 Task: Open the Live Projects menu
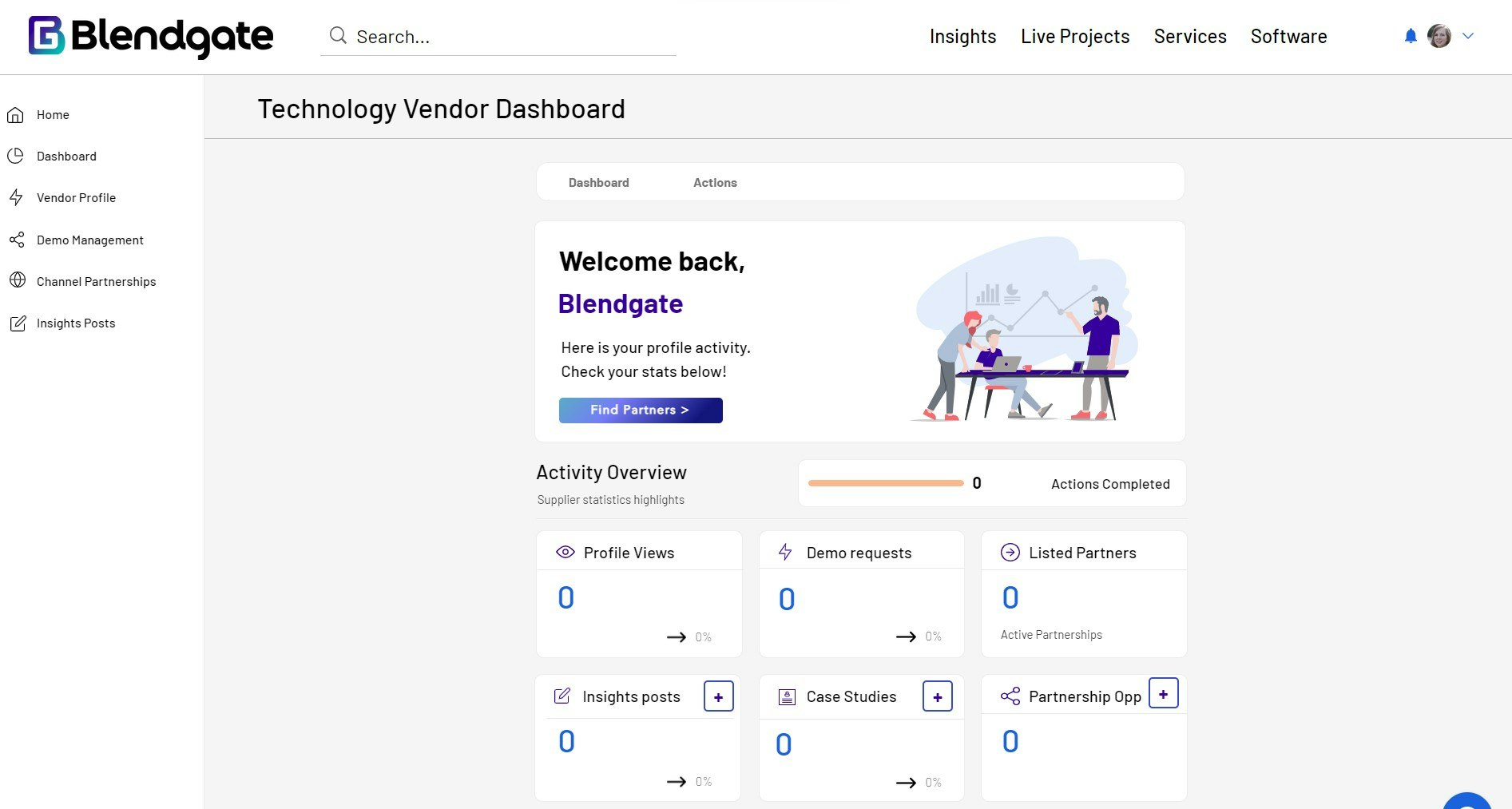pos(1075,37)
